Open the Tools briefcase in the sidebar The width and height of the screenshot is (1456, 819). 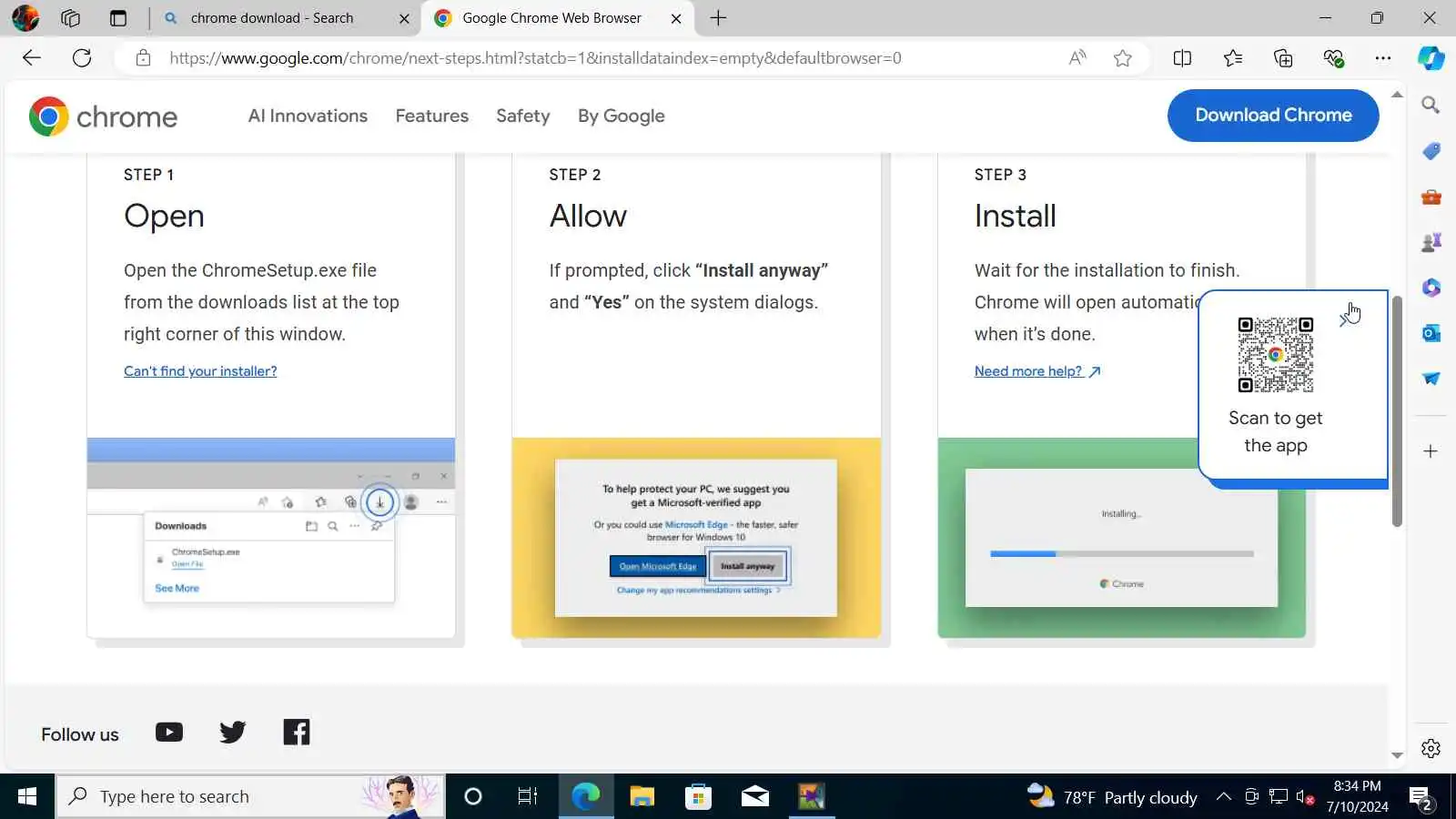1431,197
